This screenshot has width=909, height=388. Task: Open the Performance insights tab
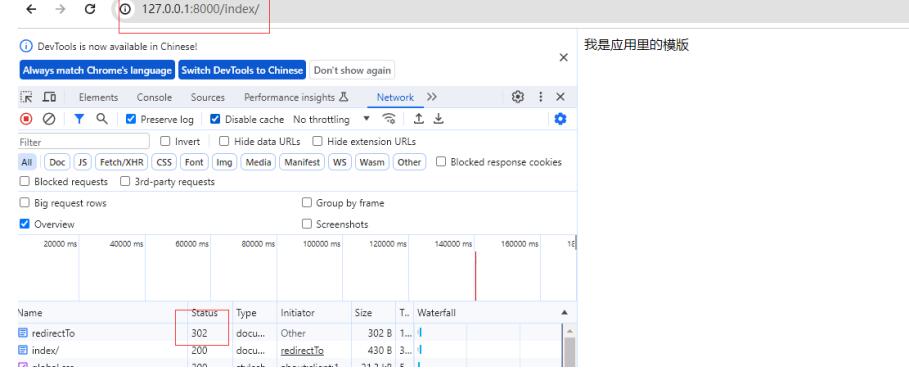[296, 97]
